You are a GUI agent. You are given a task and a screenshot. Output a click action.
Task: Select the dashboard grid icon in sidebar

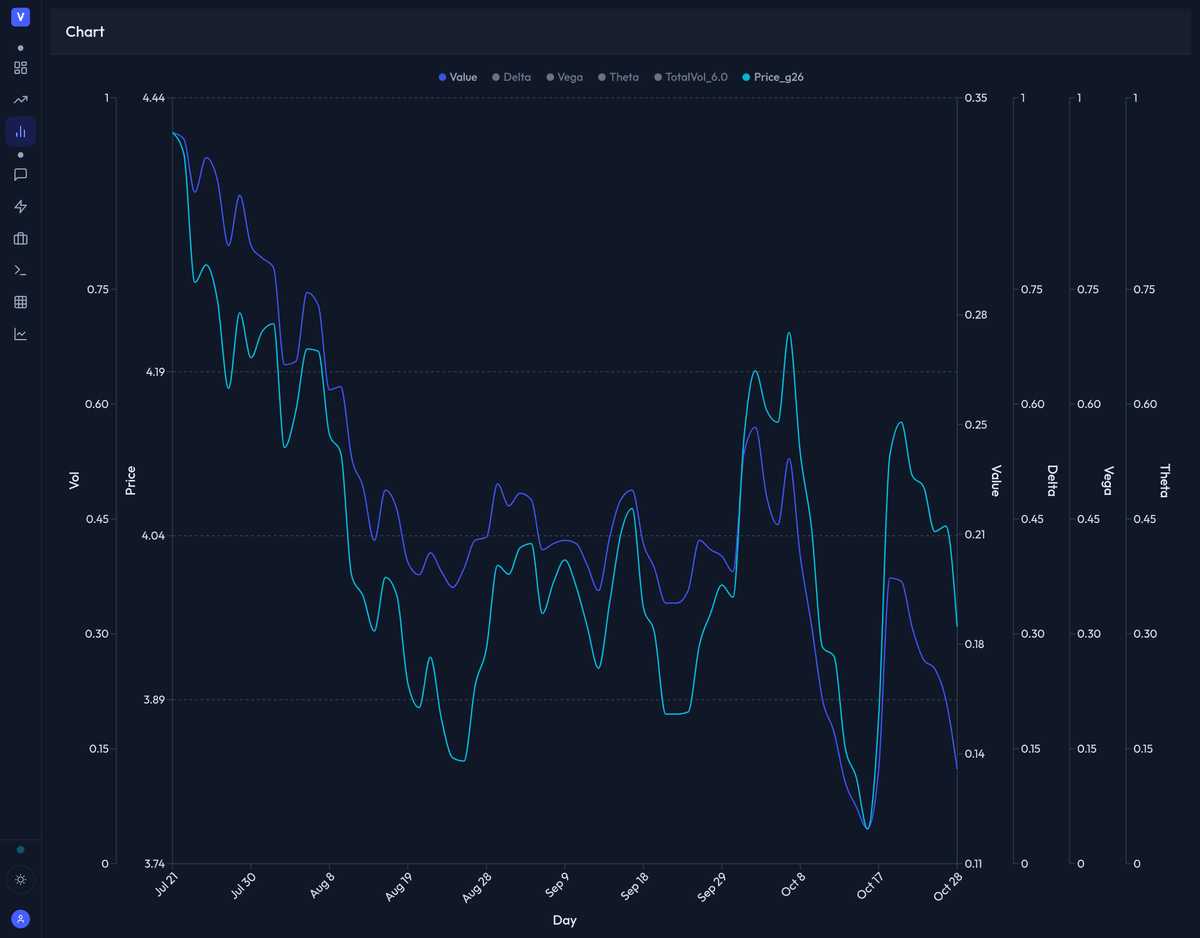tap(19, 68)
